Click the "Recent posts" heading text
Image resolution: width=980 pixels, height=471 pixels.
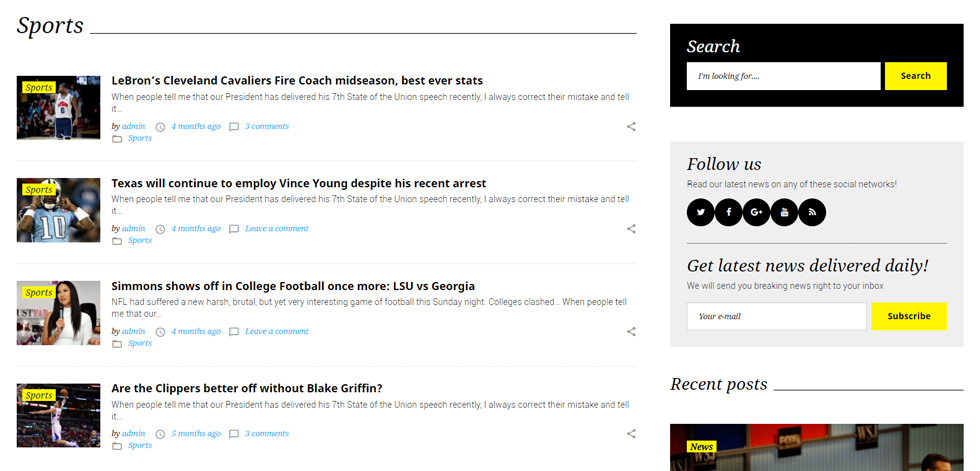click(719, 384)
